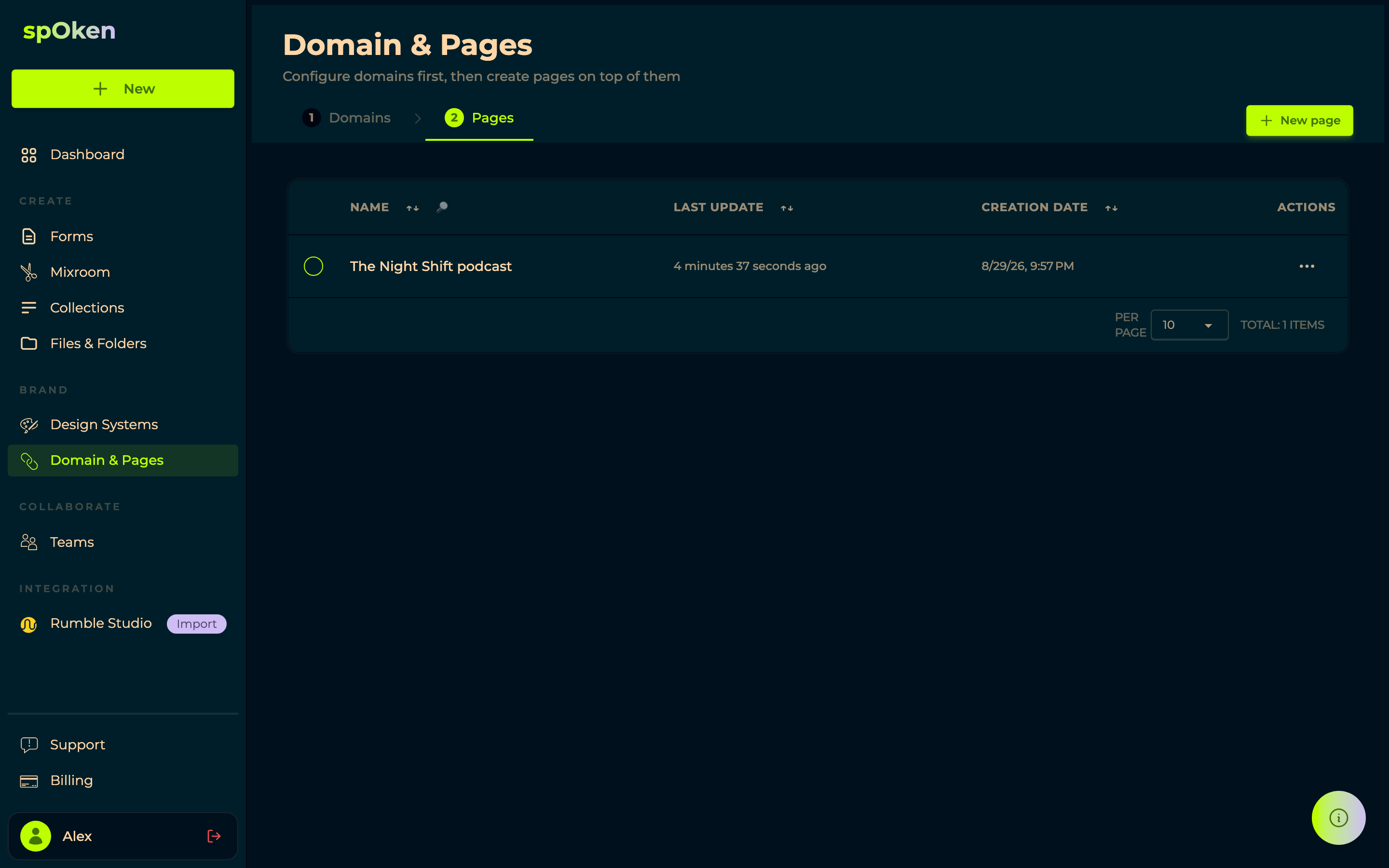Open the per page 10 dropdown
This screenshot has height=868, width=1389.
pyautogui.click(x=1189, y=325)
